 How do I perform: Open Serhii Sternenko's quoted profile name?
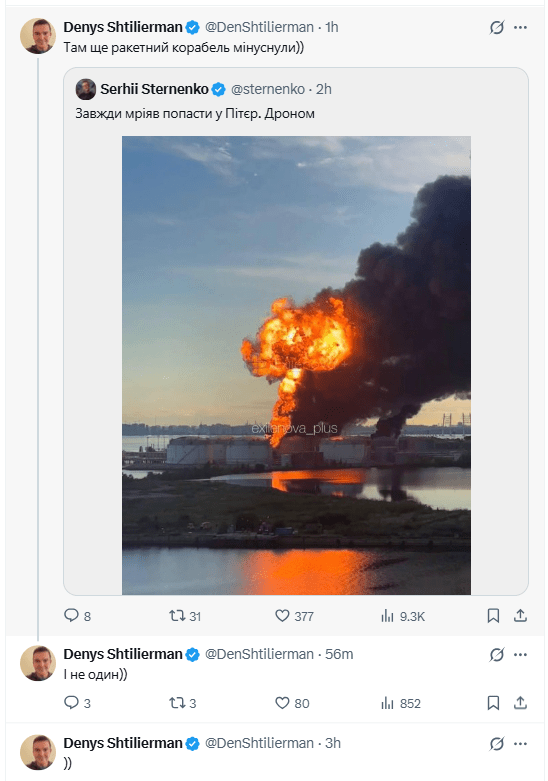pyautogui.click(x=154, y=89)
